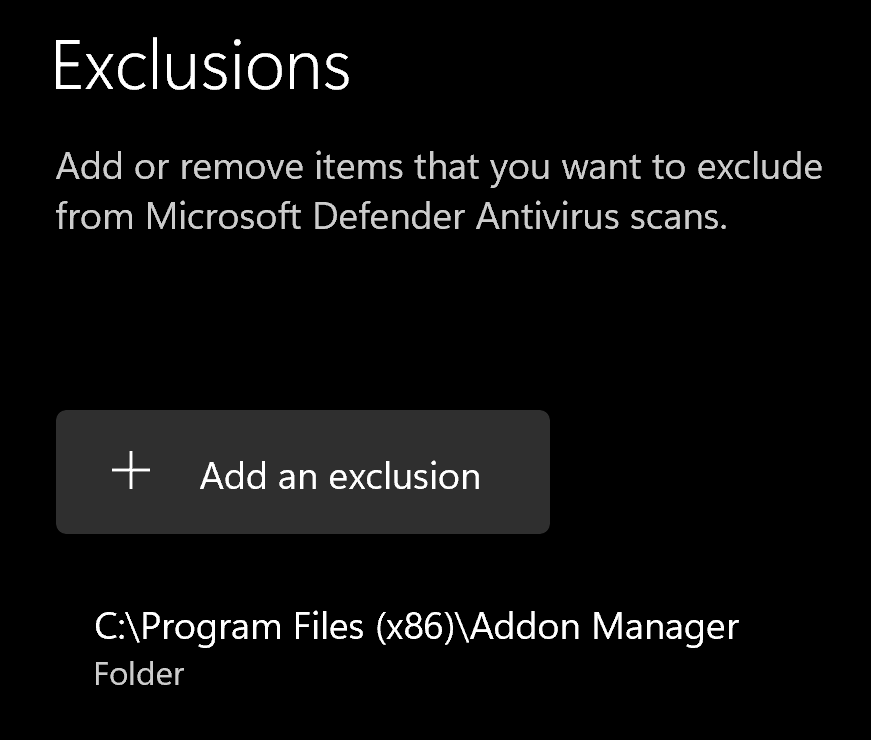
Task: Click the word "exclude" in the description
Action: point(760,166)
